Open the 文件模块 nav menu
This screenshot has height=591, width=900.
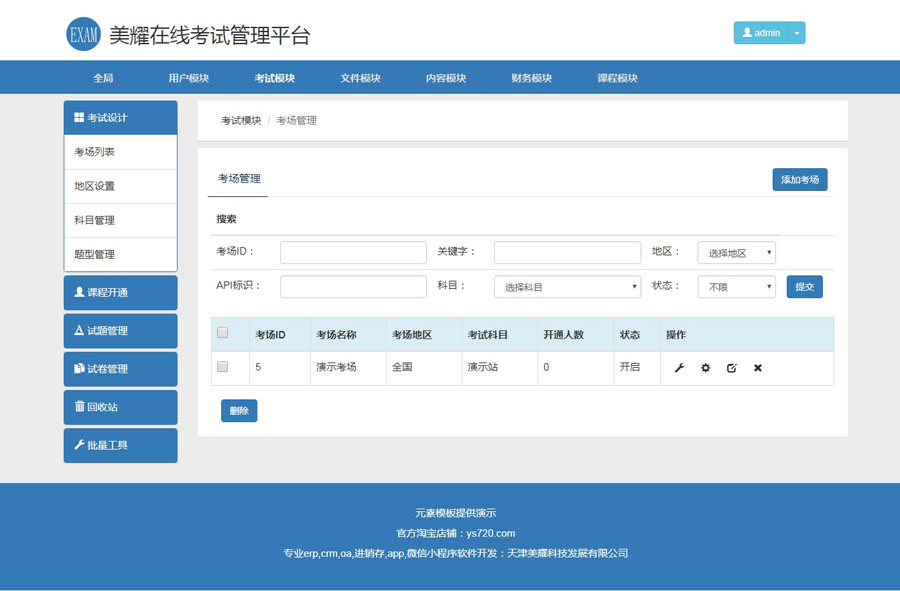pyautogui.click(x=360, y=78)
